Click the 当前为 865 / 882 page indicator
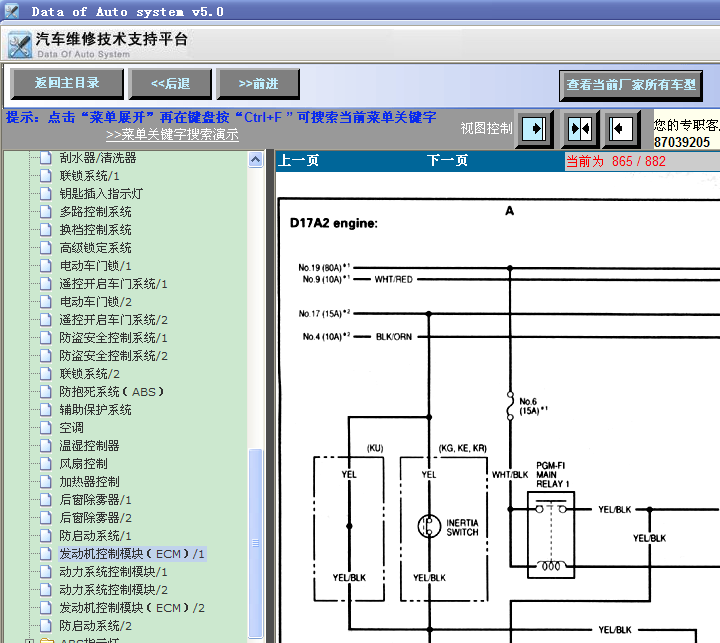The width and height of the screenshot is (720, 643). [x=615, y=161]
